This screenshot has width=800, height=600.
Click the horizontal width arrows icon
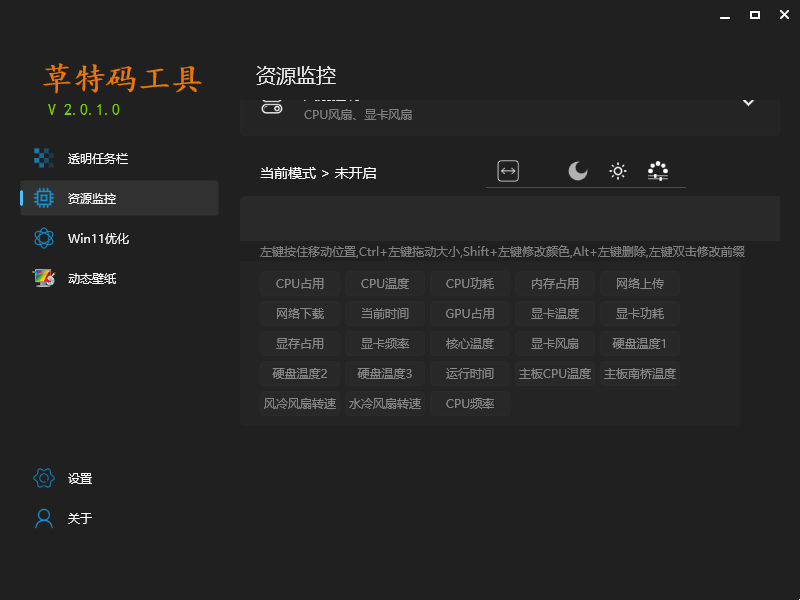[508, 172]
